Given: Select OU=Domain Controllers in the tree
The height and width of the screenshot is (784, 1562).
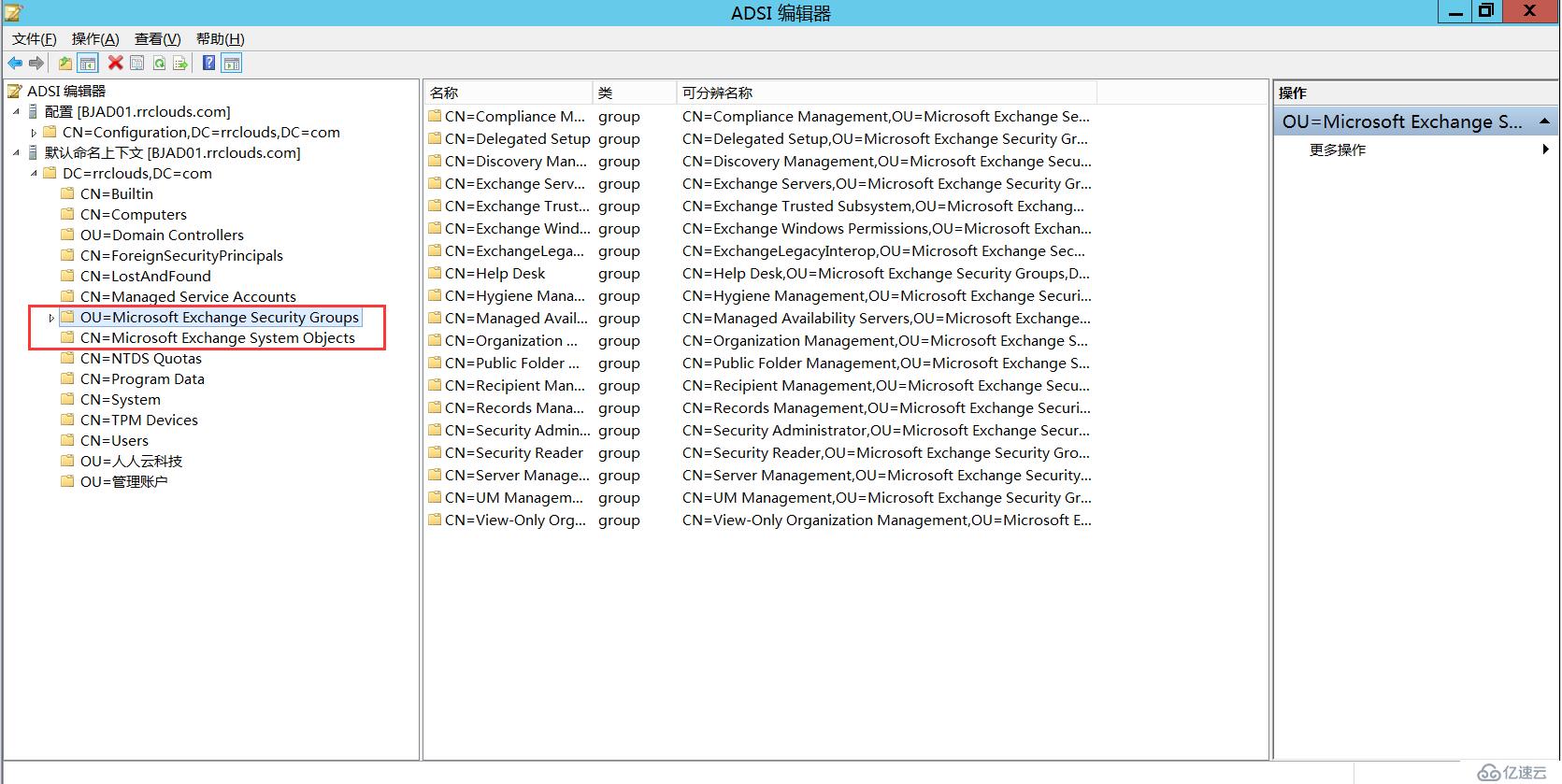Looking at the screenshot, I should coord(162,235).
